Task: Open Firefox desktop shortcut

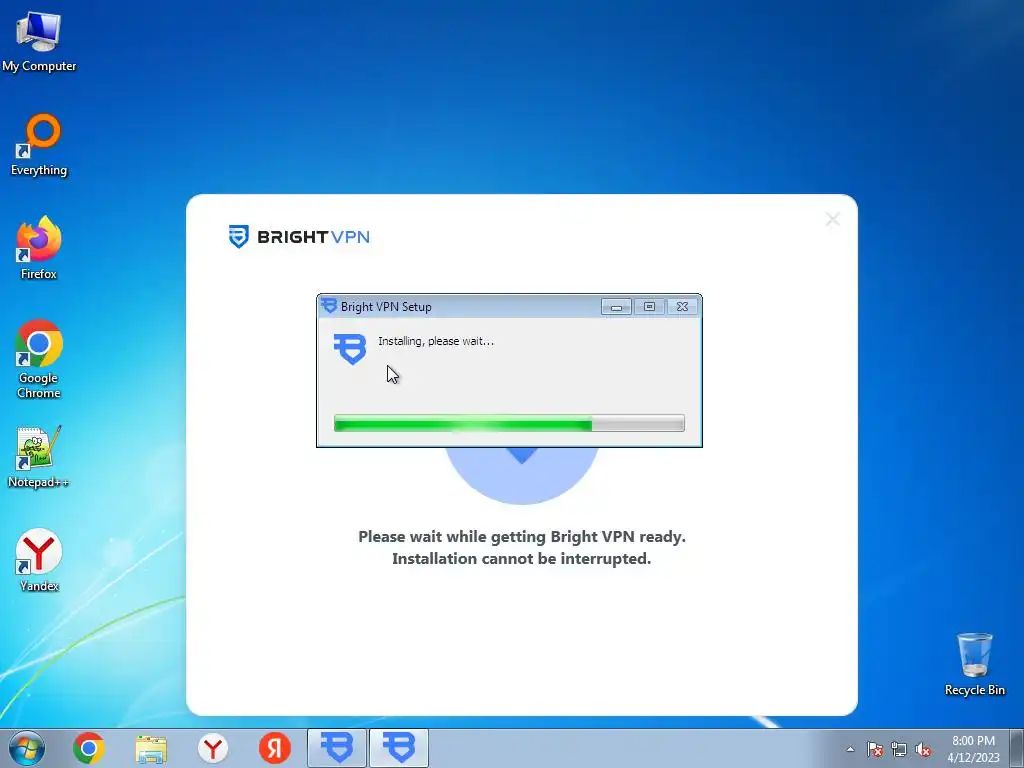Action: coord(39,248)
